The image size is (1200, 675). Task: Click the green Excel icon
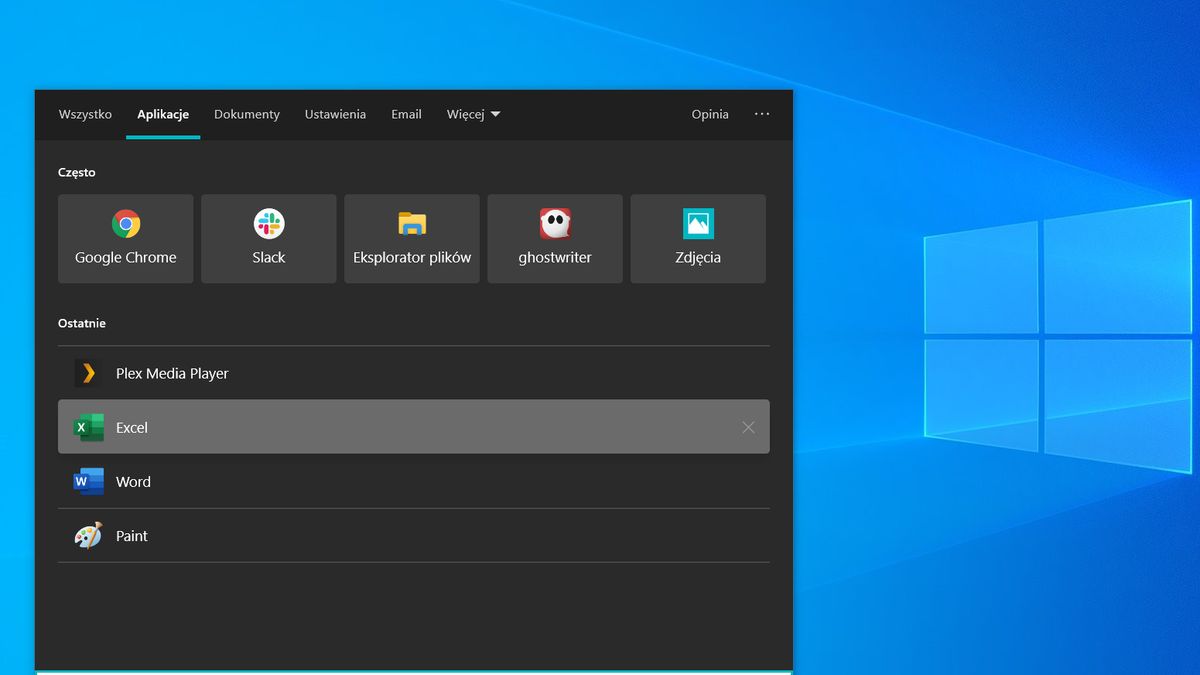coord(89,427)
